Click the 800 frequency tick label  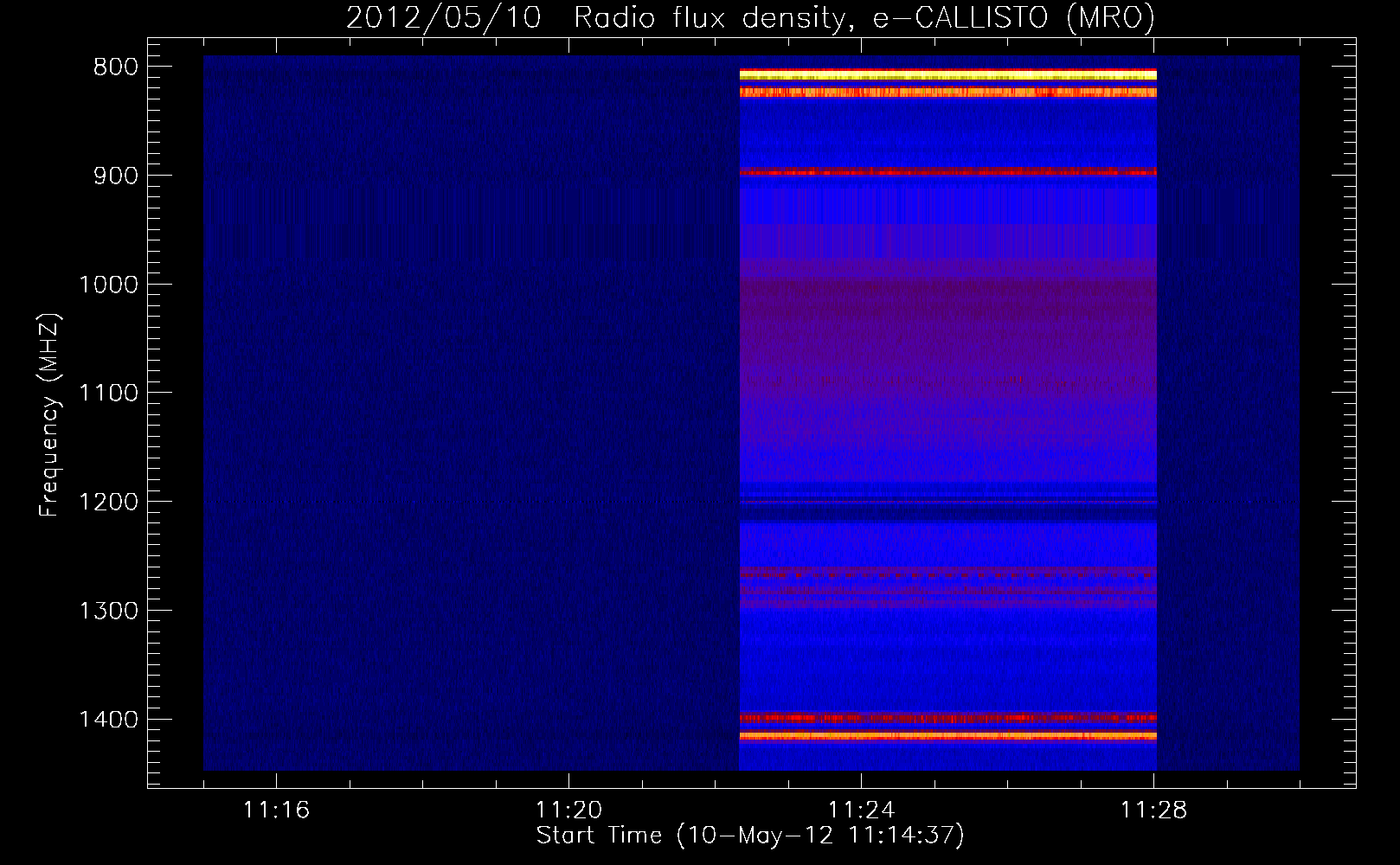pyautogui.click(x=114, y=67)
